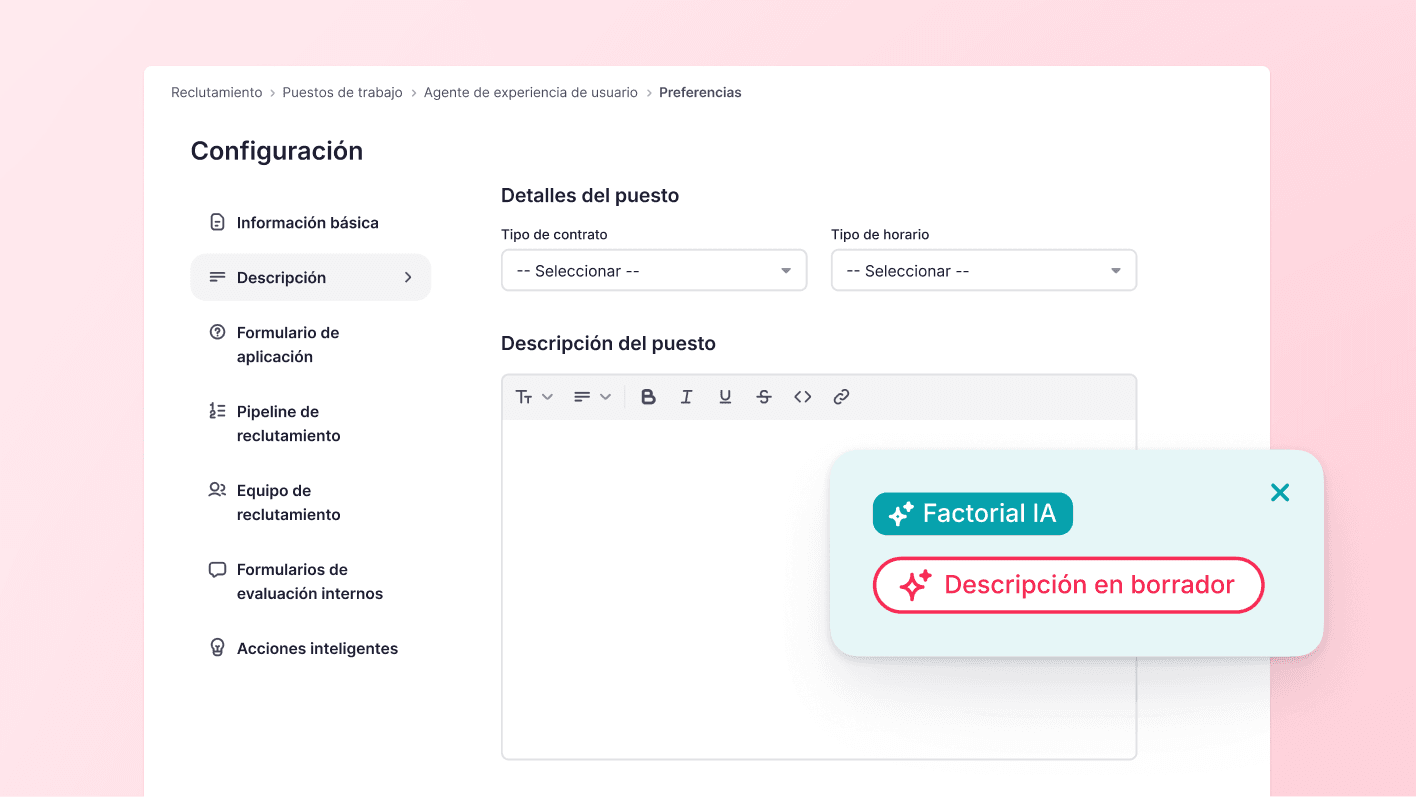Image resolution: width=1416 pixels, height=797 pixels.
Task: Click the Factorial IA button
Action: click(x=972, y=513)
